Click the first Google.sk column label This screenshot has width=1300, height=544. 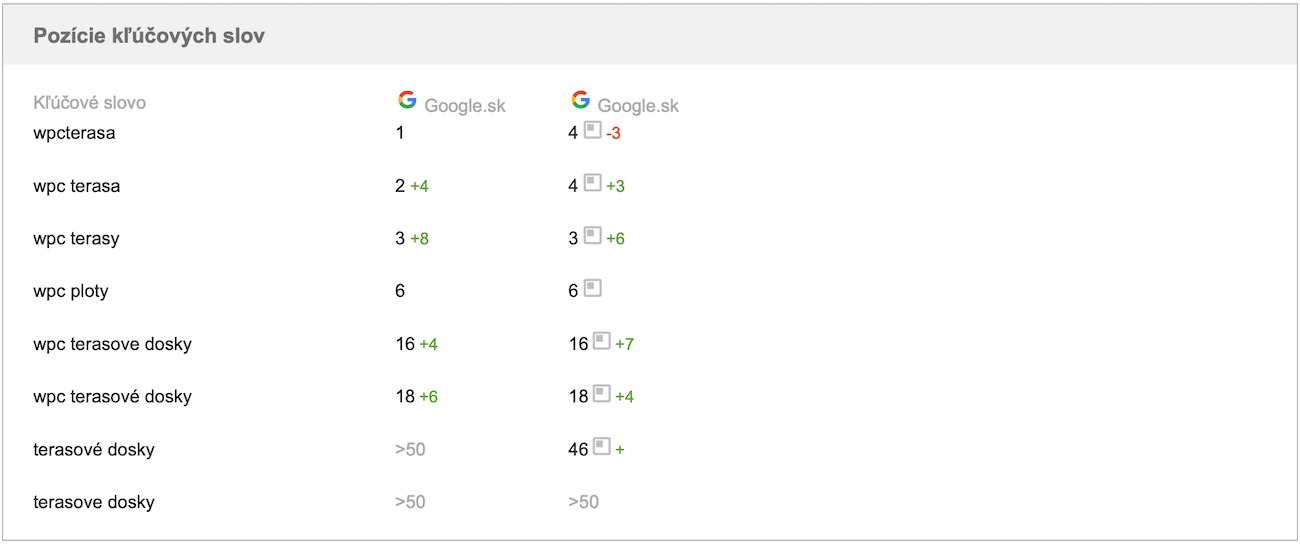pyautogui.click(x=465, y=106)
